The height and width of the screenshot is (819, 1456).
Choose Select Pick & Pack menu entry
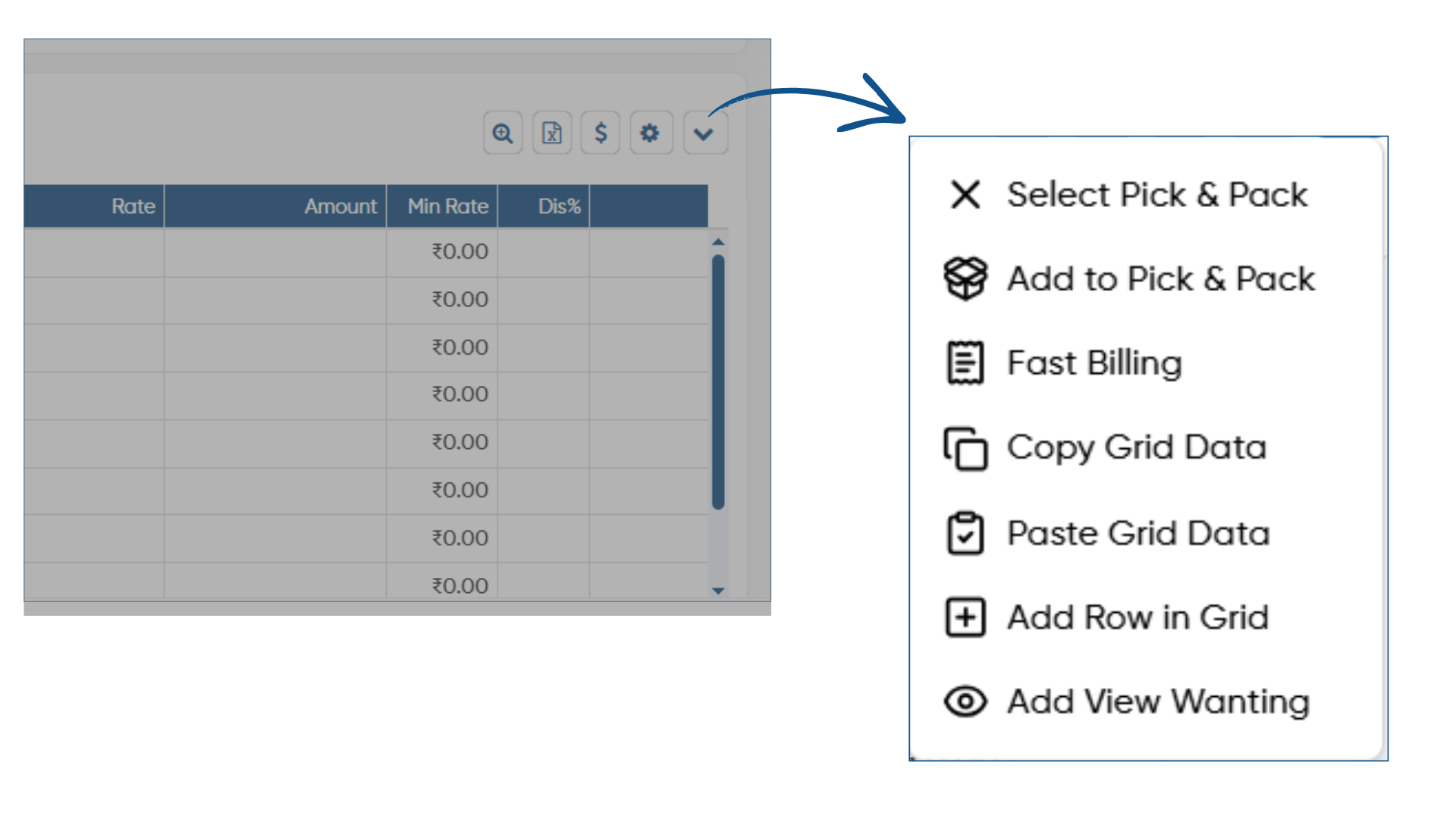point(1157,195)
